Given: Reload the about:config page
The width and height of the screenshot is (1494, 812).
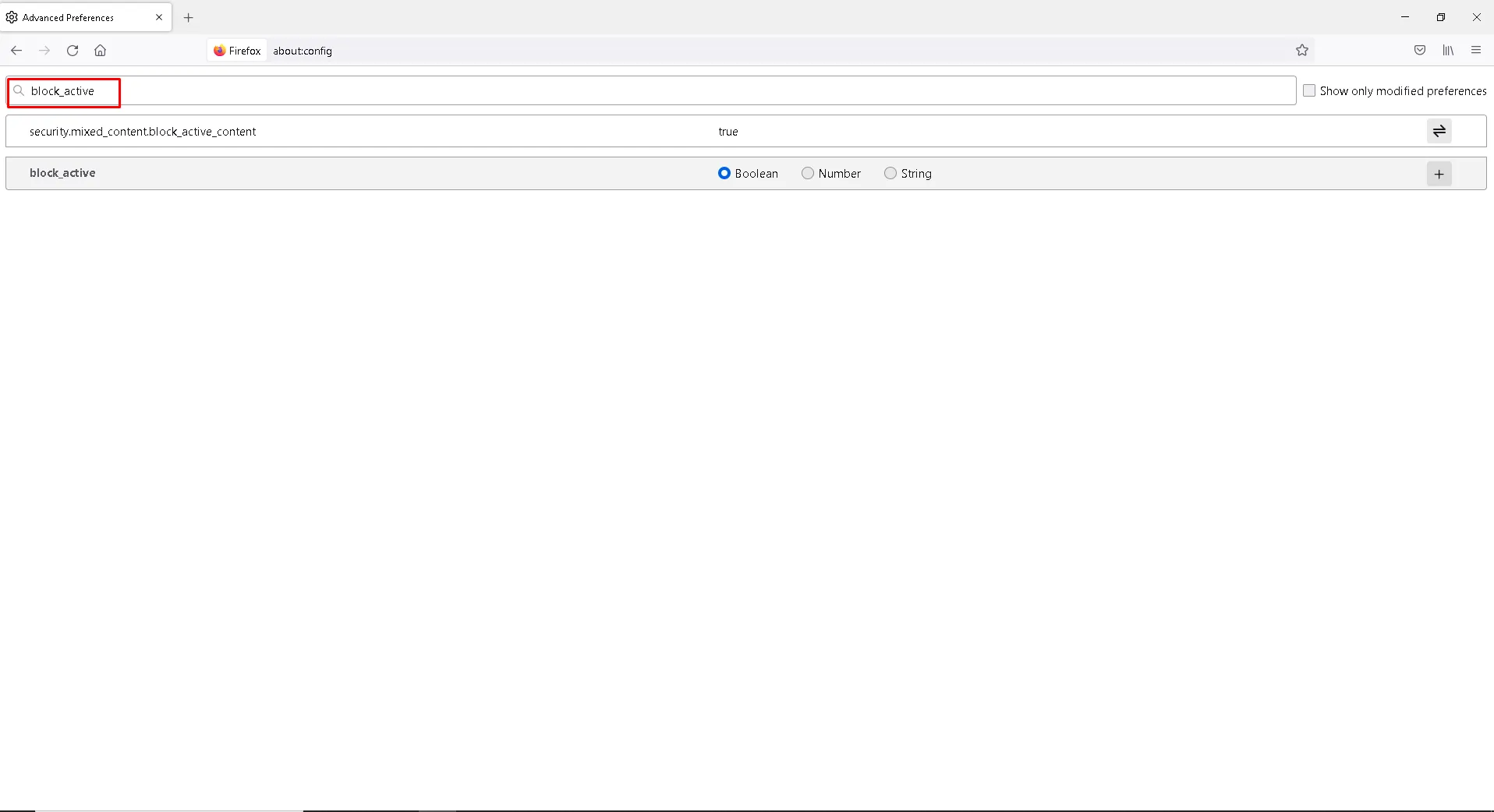Looking at the screenshot, I should [73, 51].
